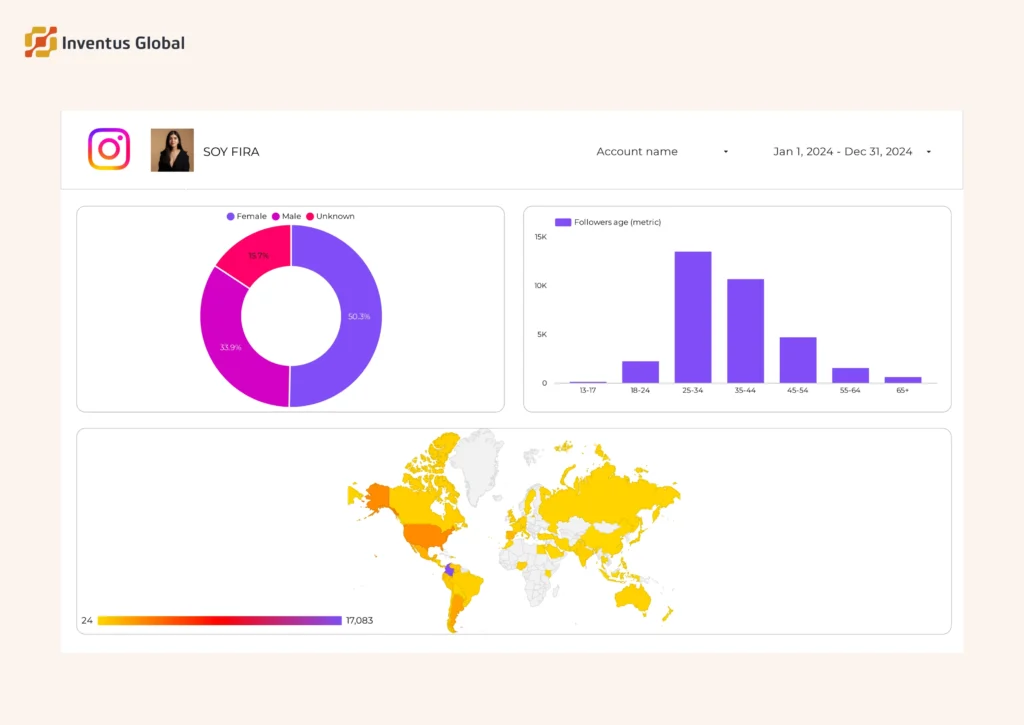Select the Unknown legend dot in the chart legend

click(311, 215)
